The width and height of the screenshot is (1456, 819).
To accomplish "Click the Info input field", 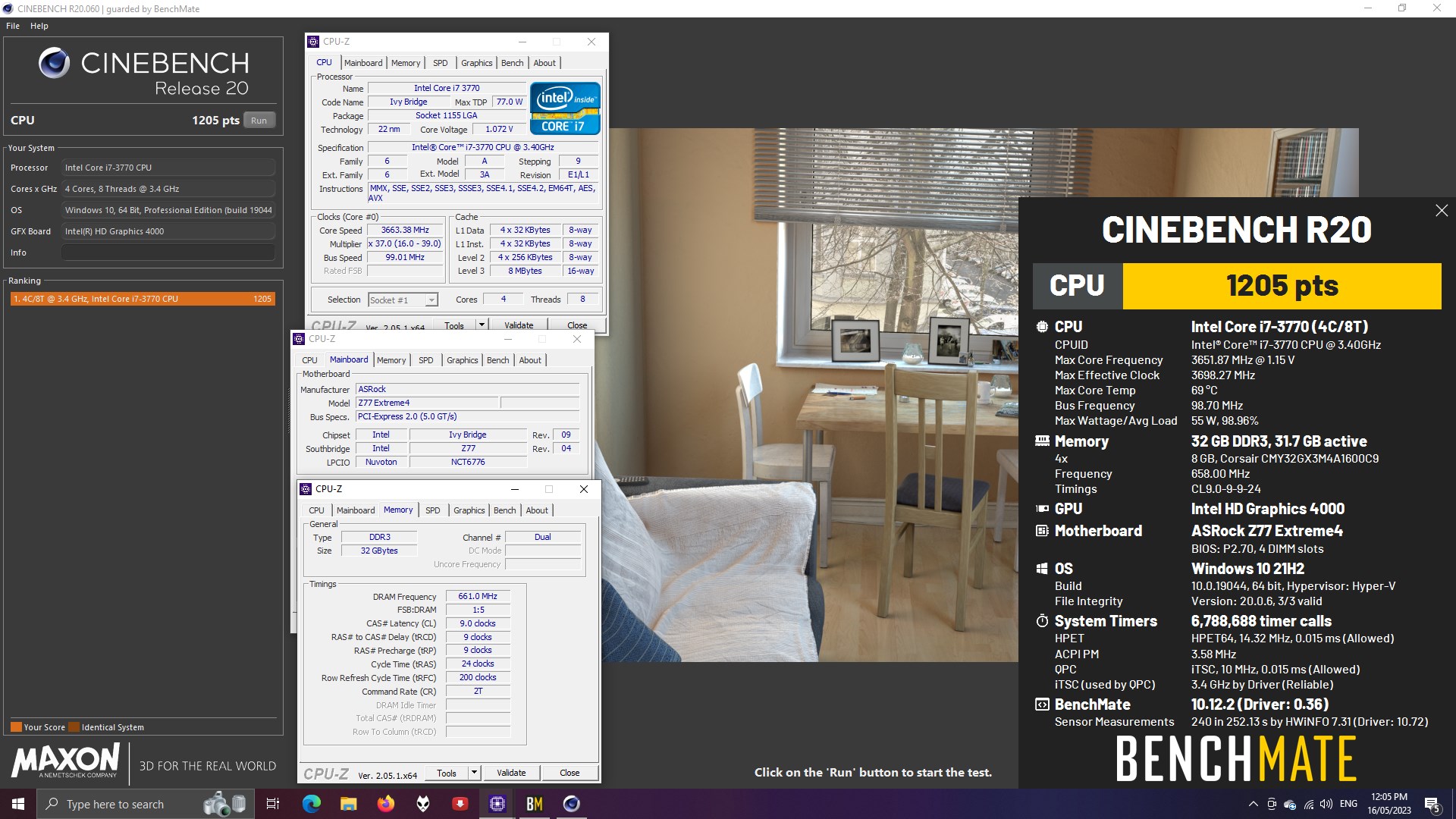I will (168, 253).
